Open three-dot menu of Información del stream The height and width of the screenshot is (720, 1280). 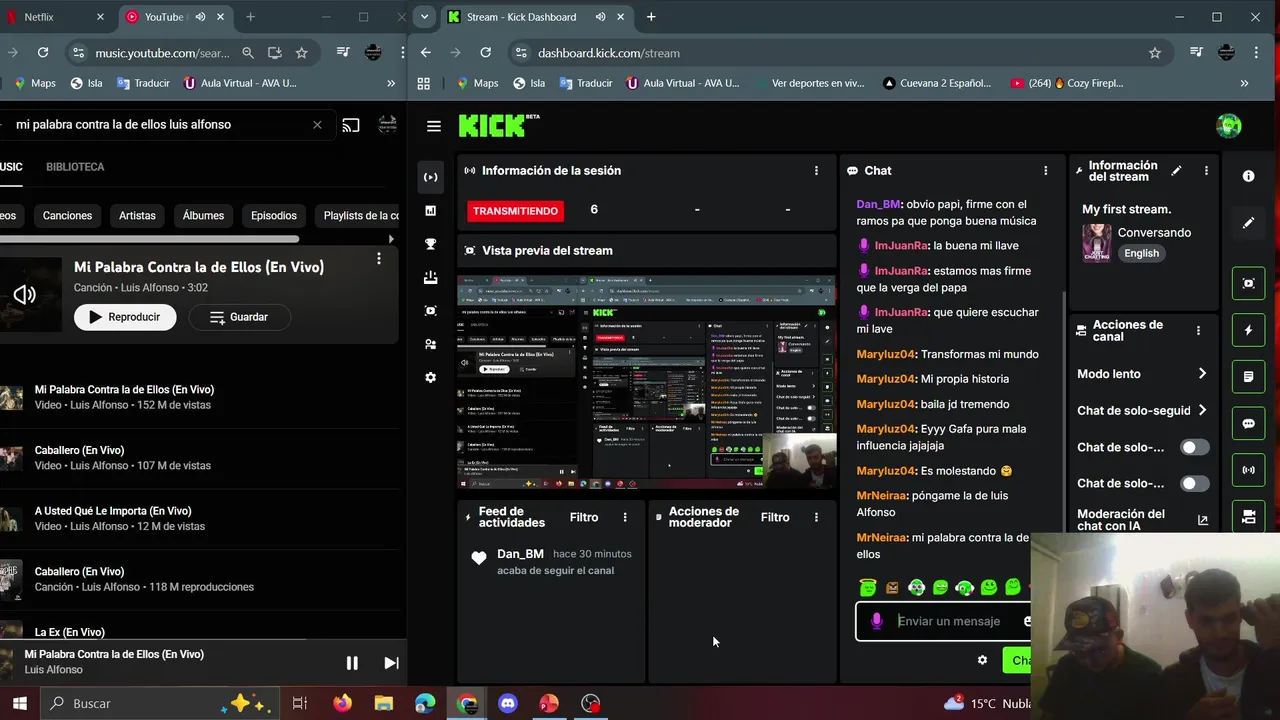click(x=1206, y=171)
